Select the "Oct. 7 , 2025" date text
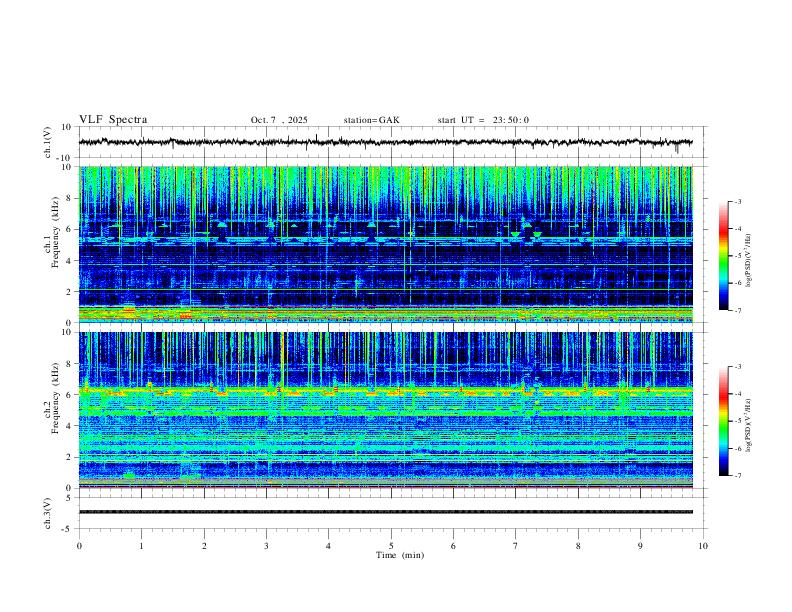 tap(279, 120)
